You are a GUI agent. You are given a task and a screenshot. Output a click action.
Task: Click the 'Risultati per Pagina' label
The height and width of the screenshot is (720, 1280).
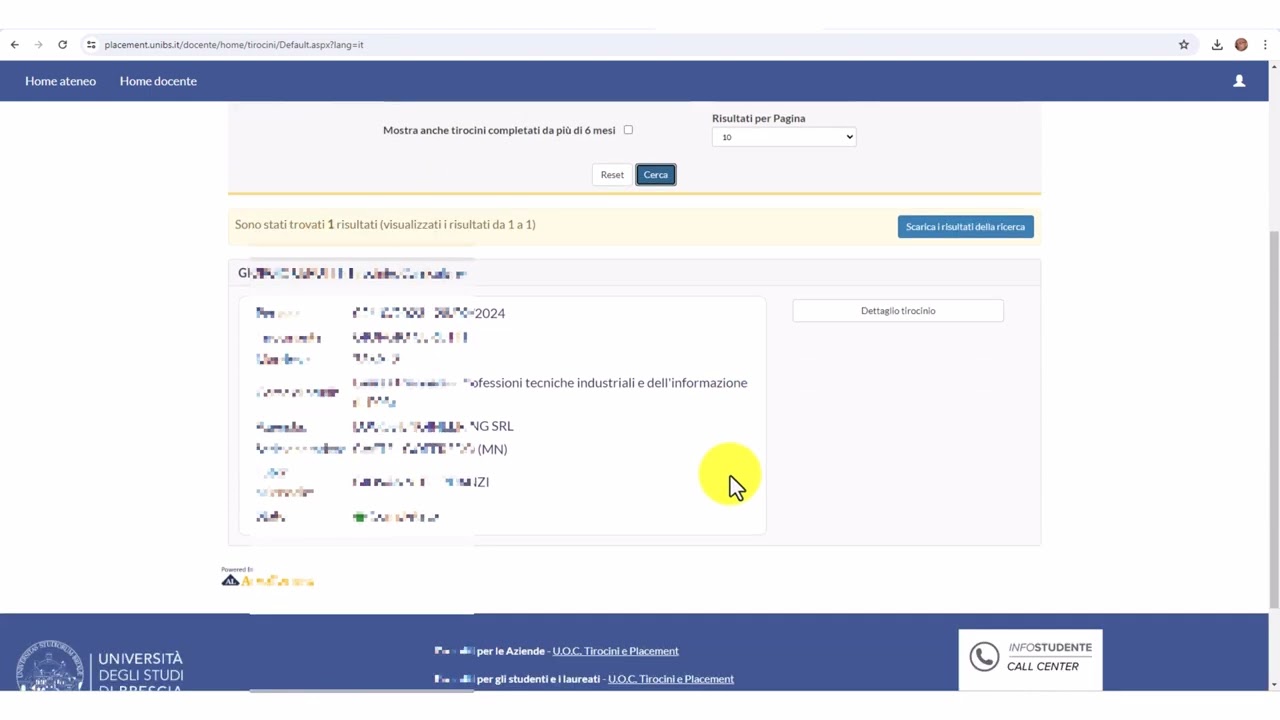(758, 118)
